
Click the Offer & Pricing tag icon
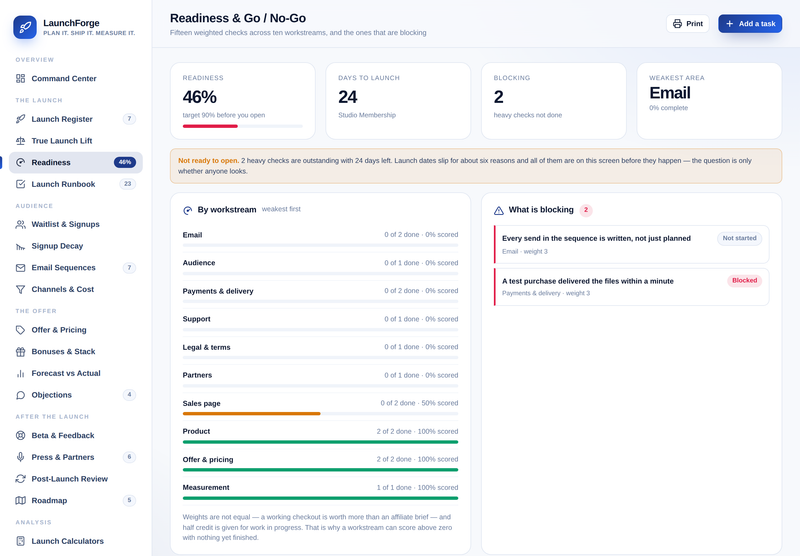pyautogui.click(x=20, y=330)
